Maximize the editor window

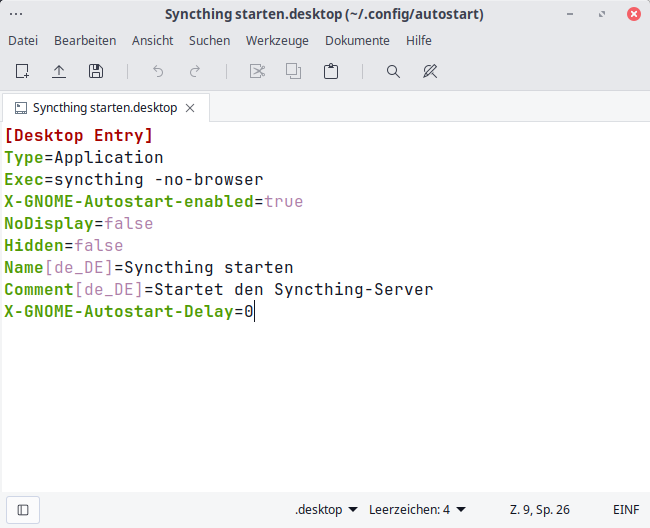pyautogui.click(x=602, y=14)
